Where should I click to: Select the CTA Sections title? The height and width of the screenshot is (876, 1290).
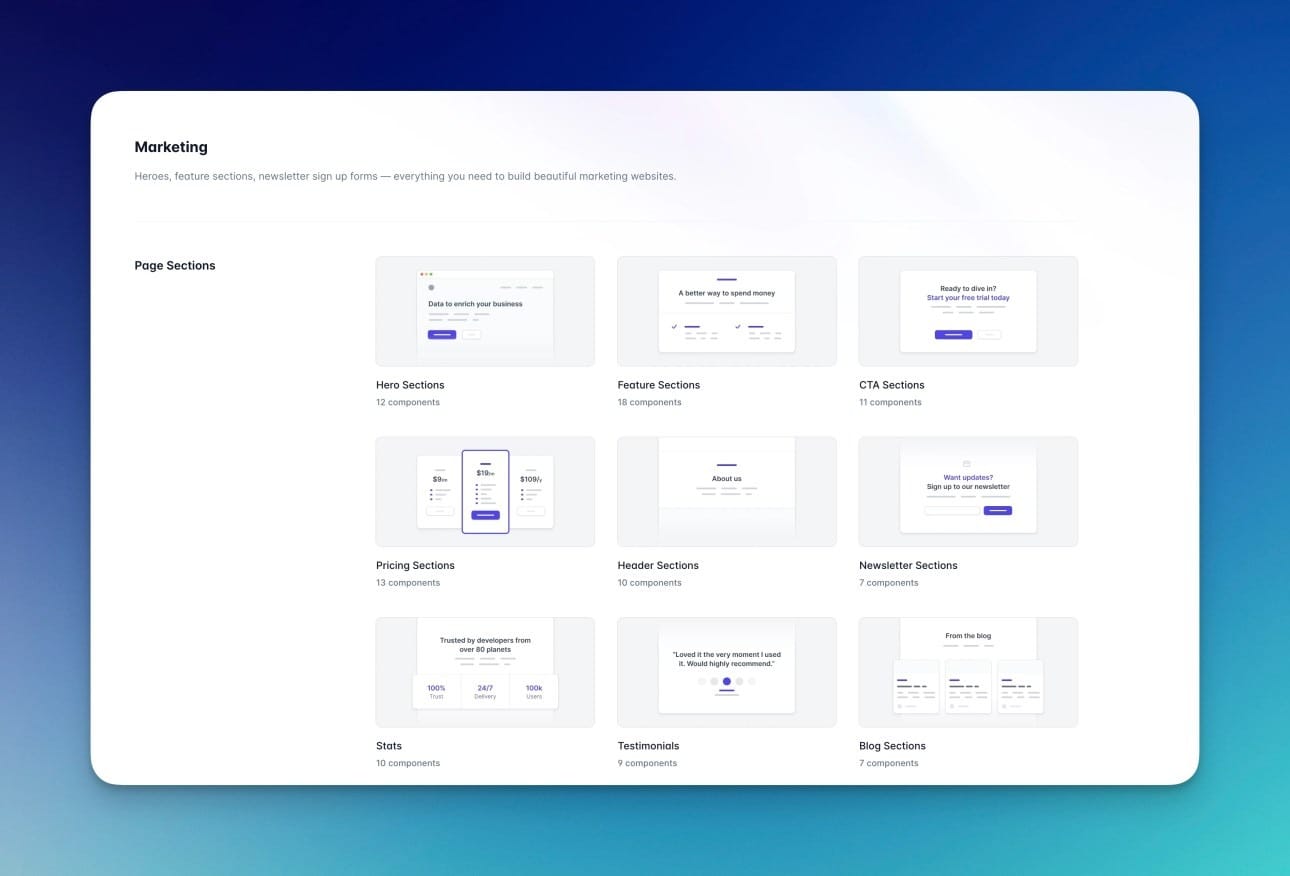(x=891, y=385)
